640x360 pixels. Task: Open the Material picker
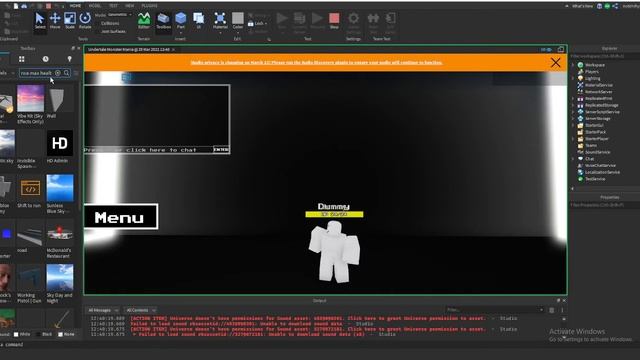[x=220, y=20]
